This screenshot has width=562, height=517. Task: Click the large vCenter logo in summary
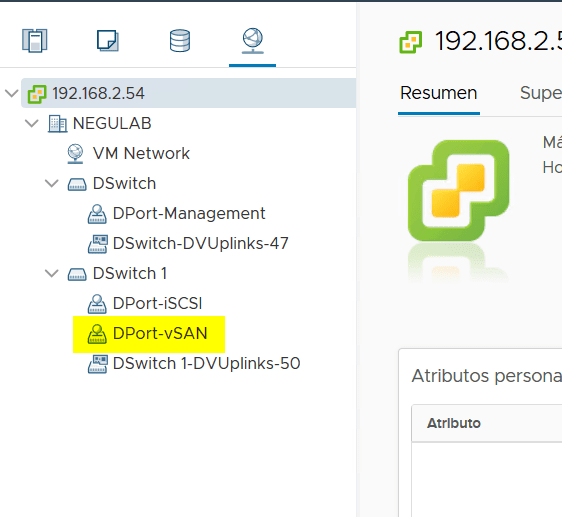click(458, 190)
